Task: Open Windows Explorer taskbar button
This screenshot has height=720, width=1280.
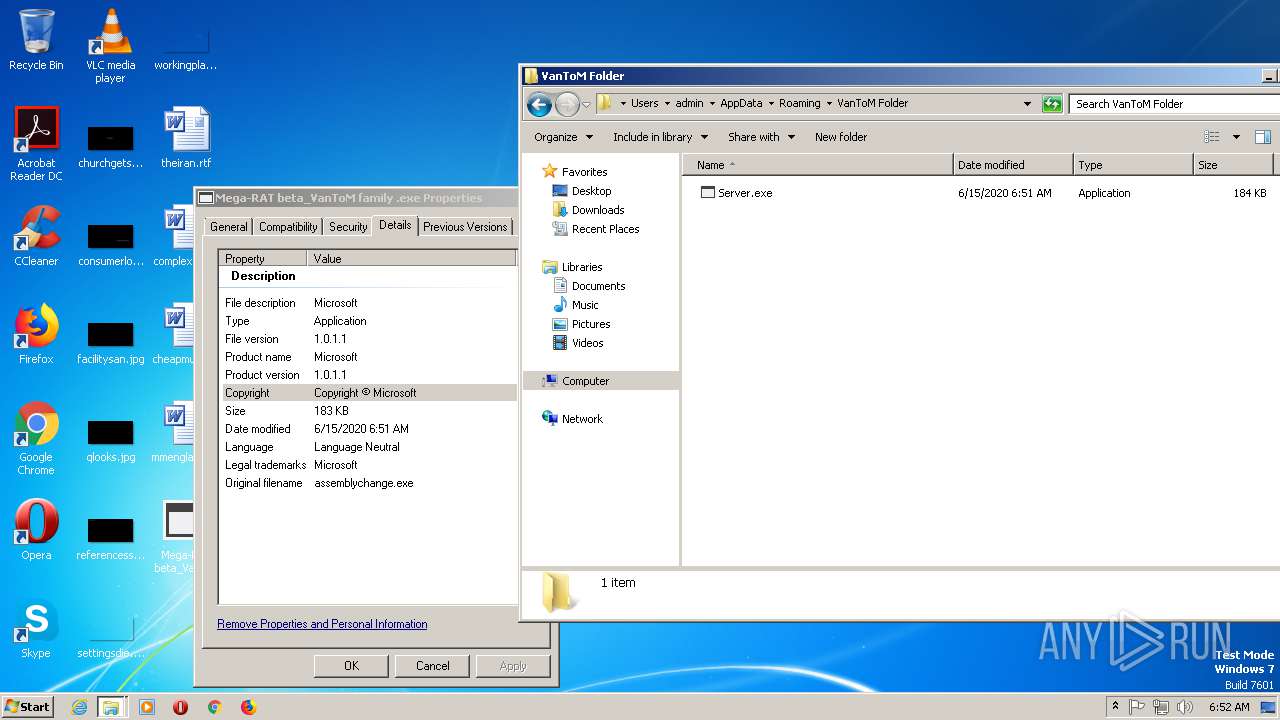Action: [x=111, y=707]
